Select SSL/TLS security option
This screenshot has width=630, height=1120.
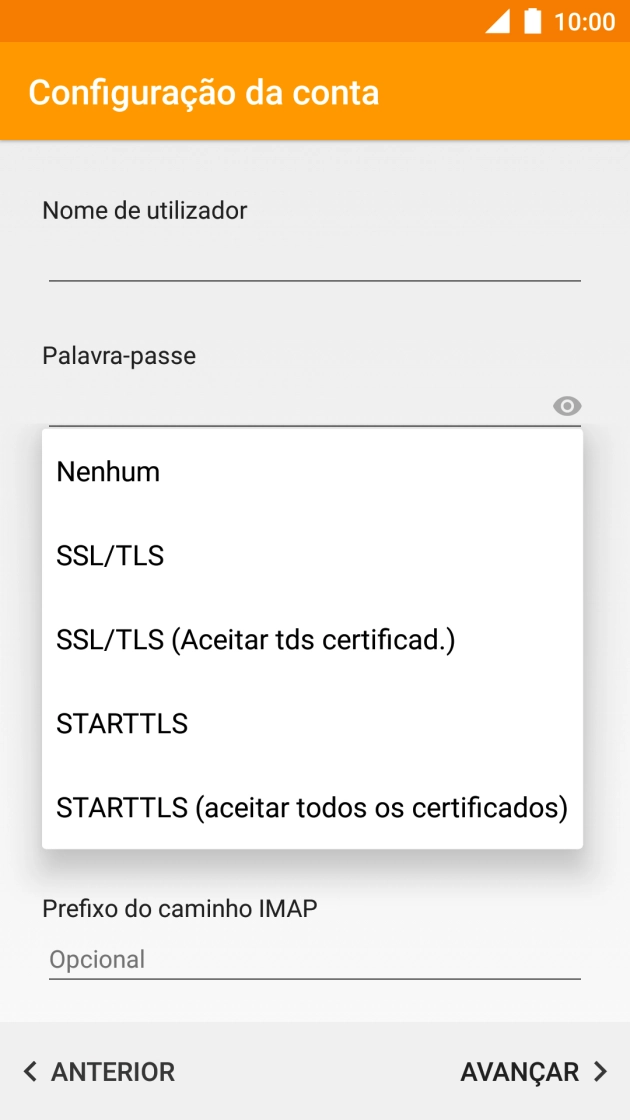tap(110, 555)
